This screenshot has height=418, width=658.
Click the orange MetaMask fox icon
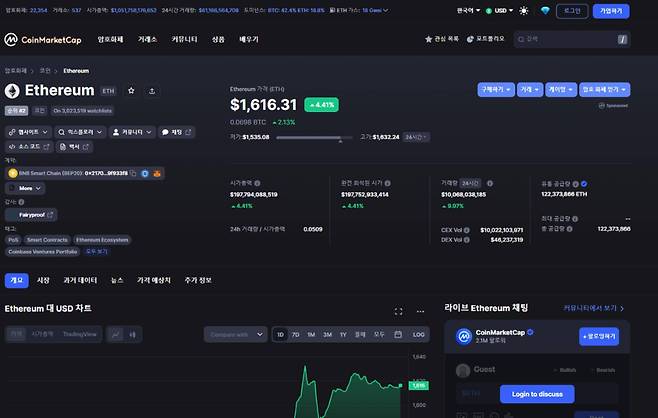(x=157, y=173)
